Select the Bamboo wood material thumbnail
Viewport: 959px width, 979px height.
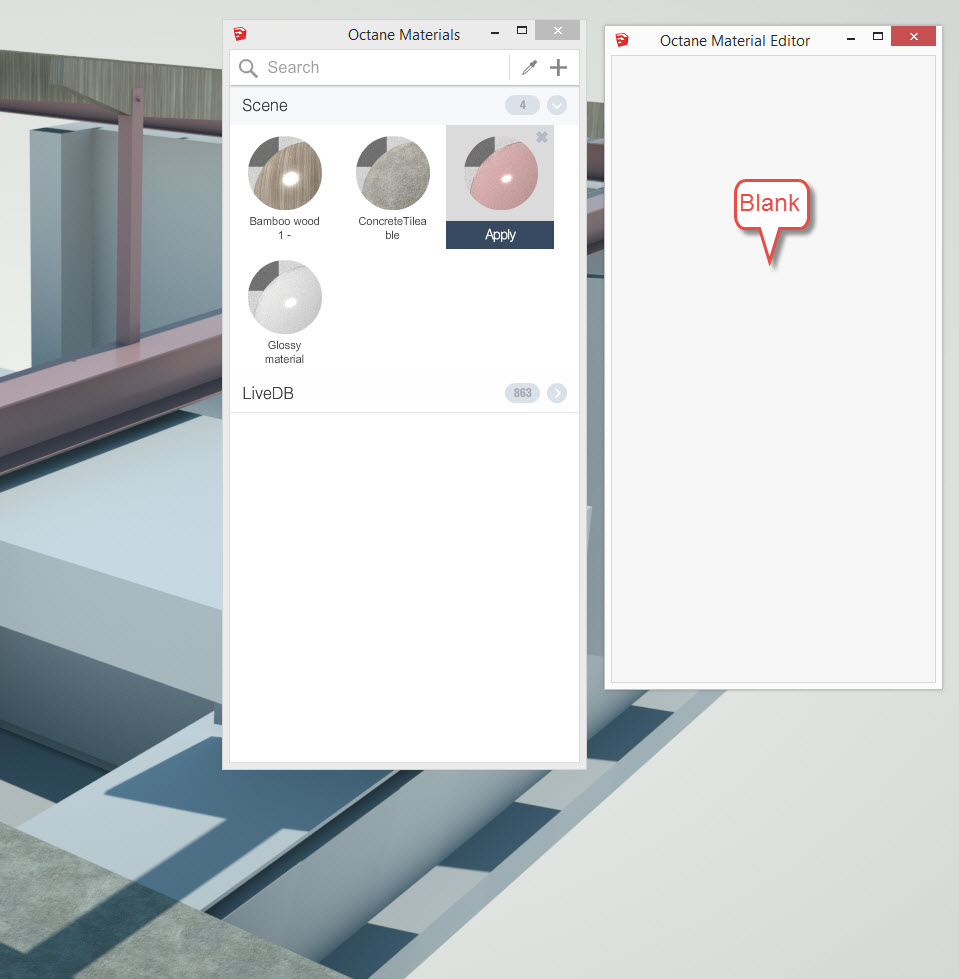[x=285, y=173]
